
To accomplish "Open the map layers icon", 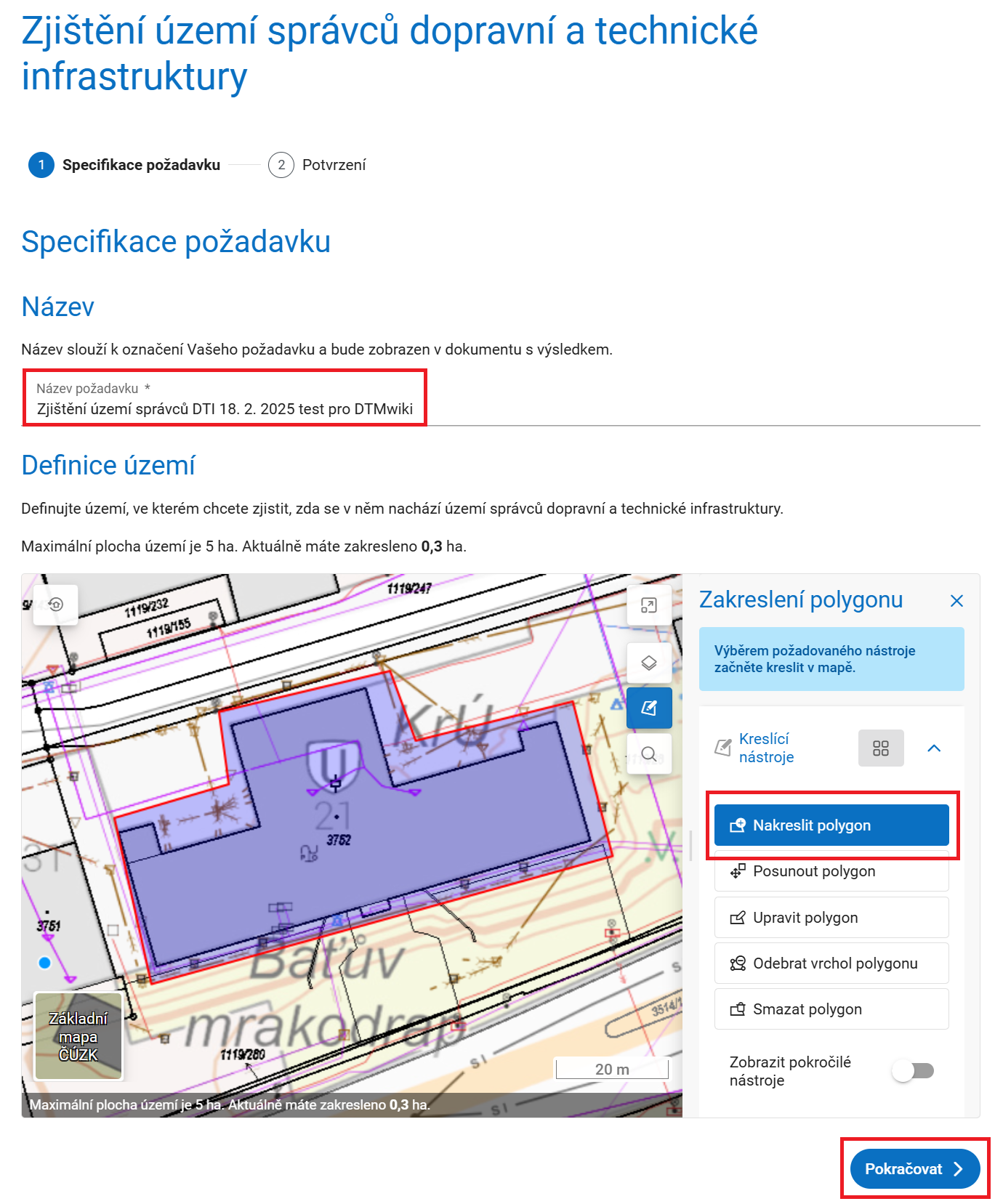I will coord(648,663).
